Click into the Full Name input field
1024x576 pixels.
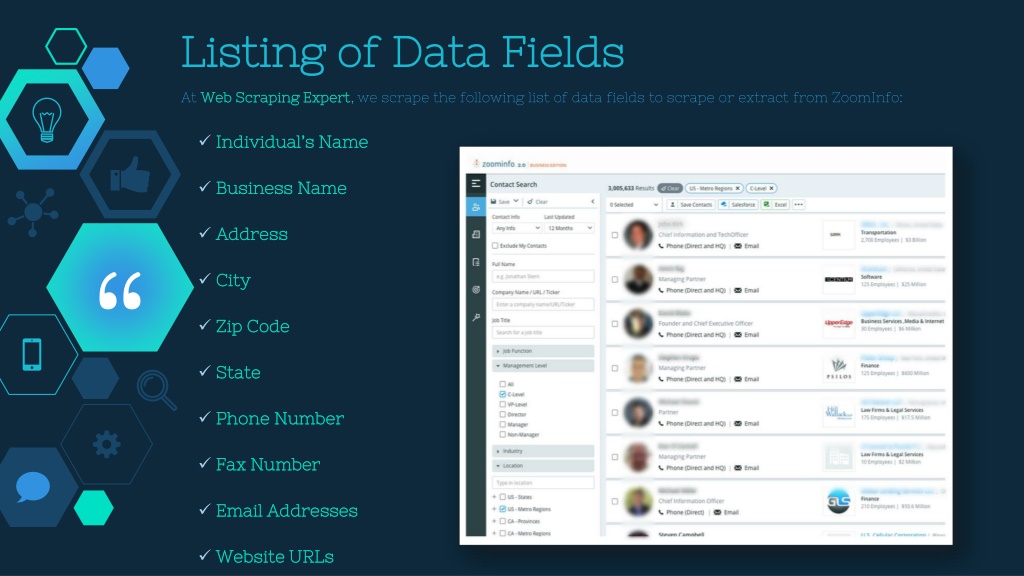543,276
